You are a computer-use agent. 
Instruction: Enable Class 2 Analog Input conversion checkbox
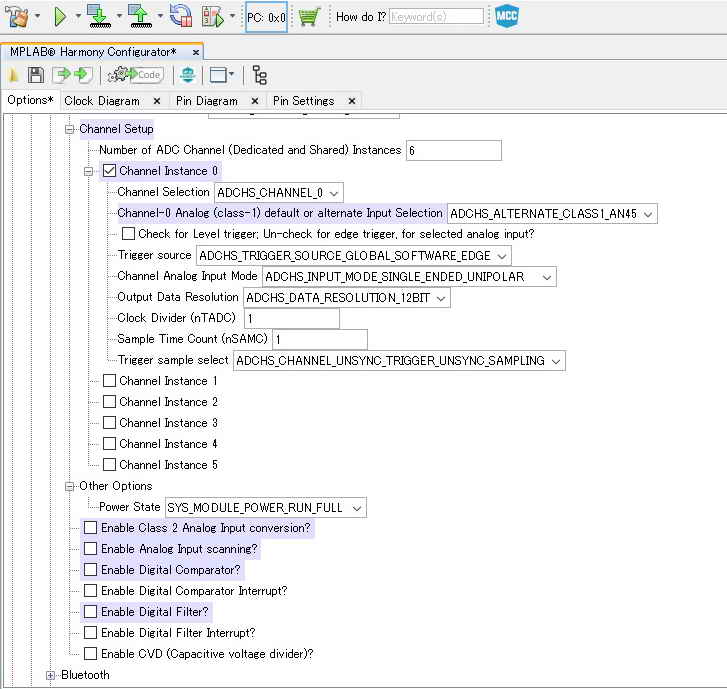[x=90, y=528]
